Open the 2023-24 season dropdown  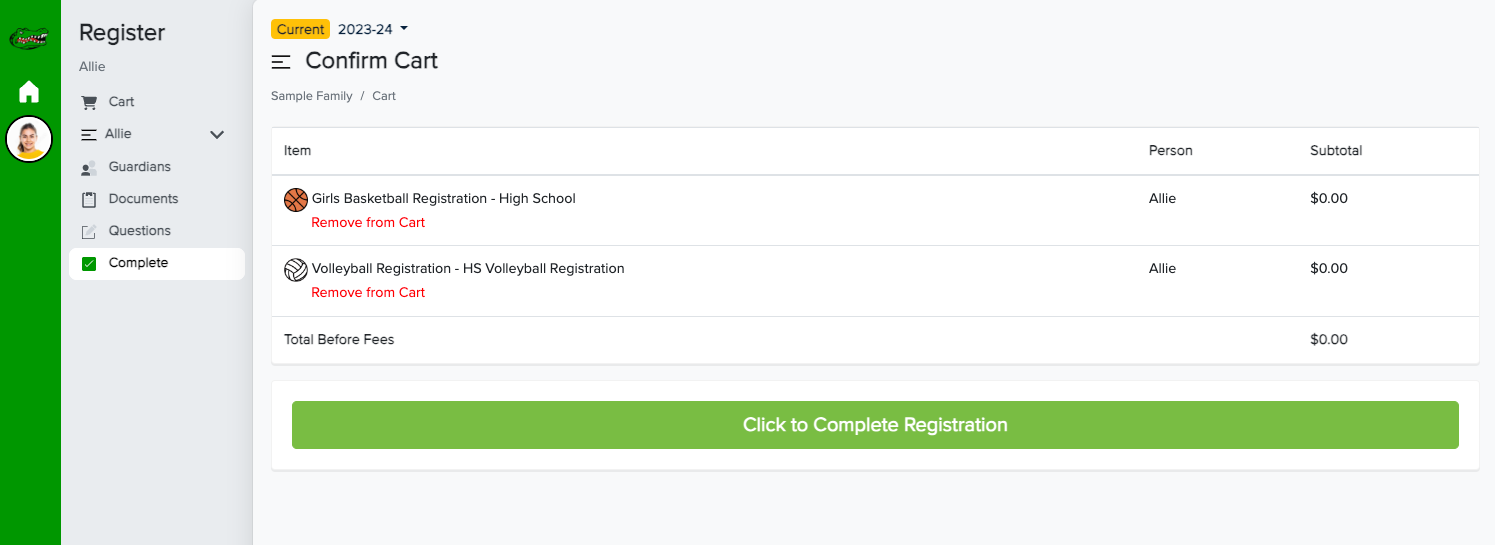coord(373,29)
